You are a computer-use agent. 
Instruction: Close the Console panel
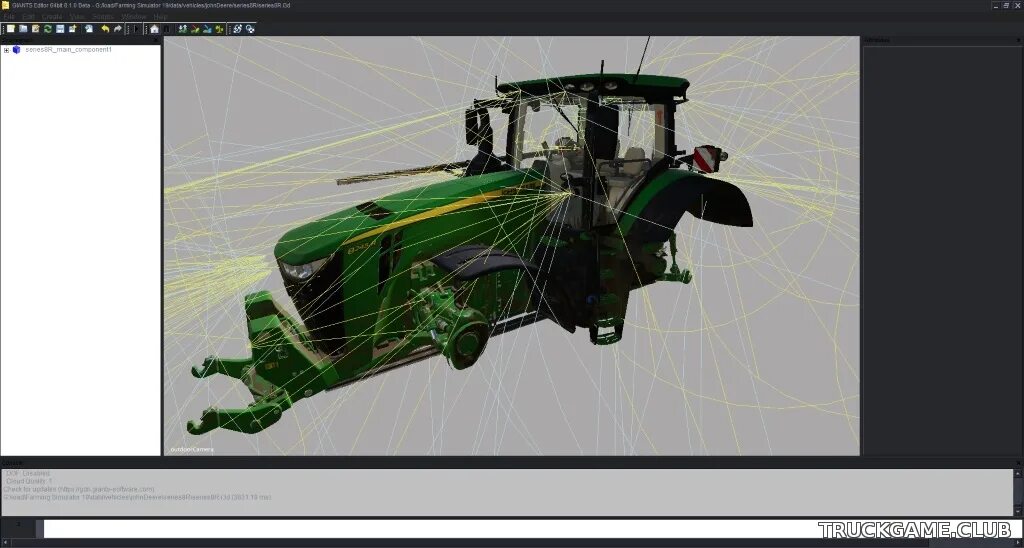(x=1018, y=462)
